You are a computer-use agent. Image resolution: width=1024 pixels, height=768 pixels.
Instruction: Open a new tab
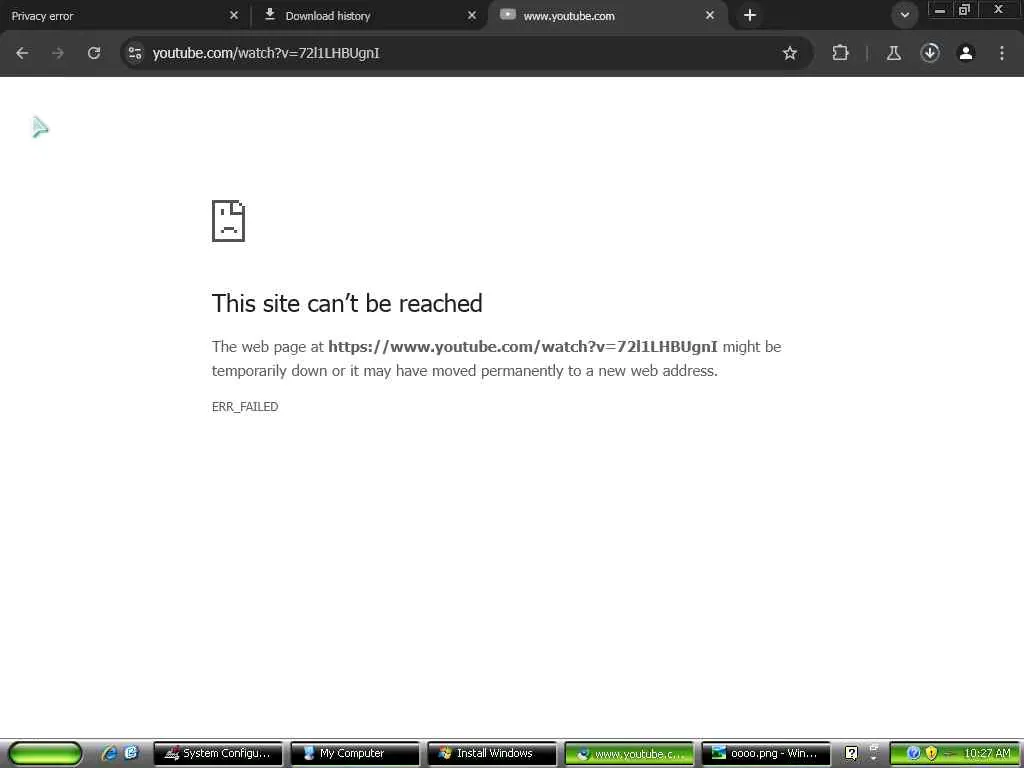coord(750,15)
